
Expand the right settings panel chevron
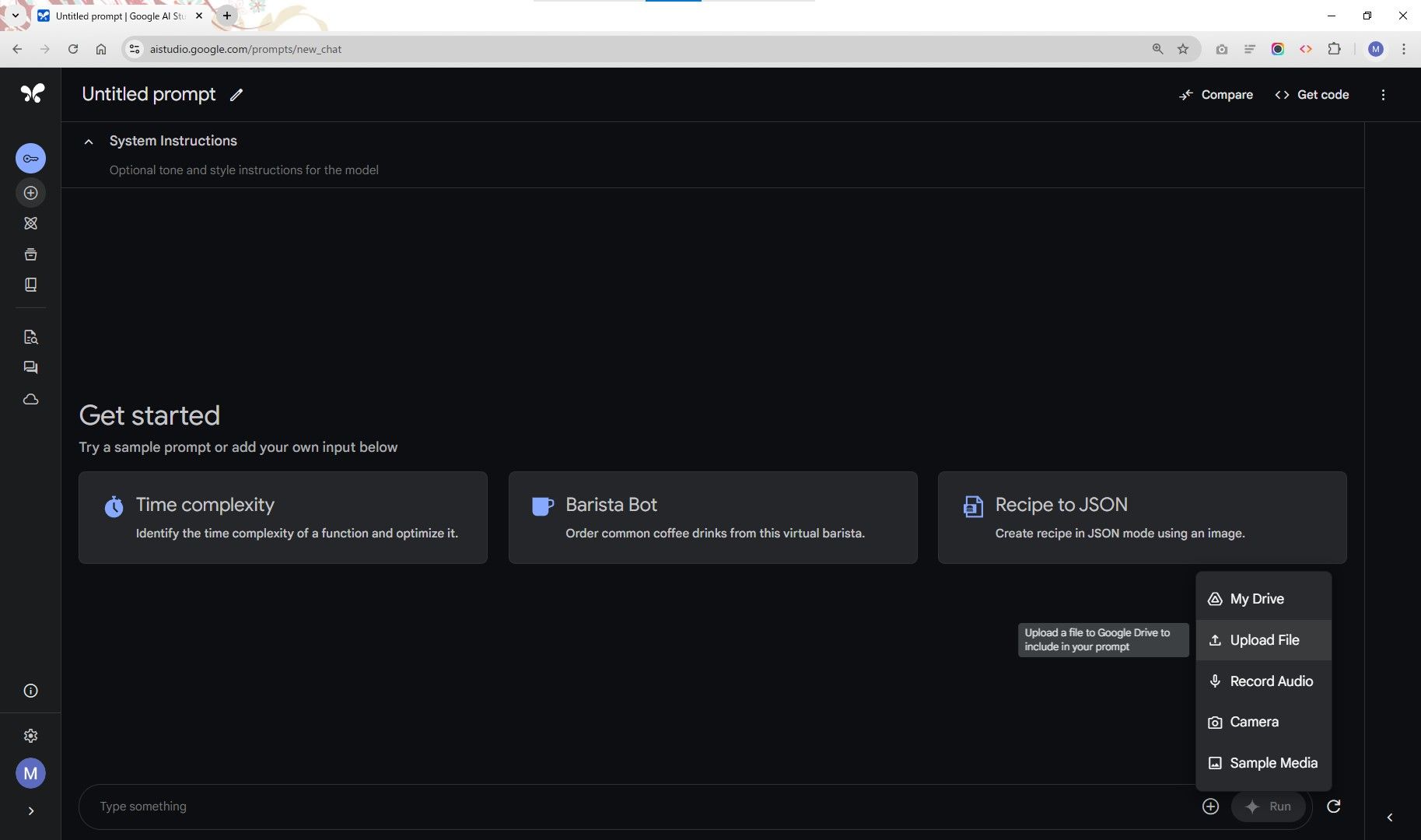click(1390, 817)
